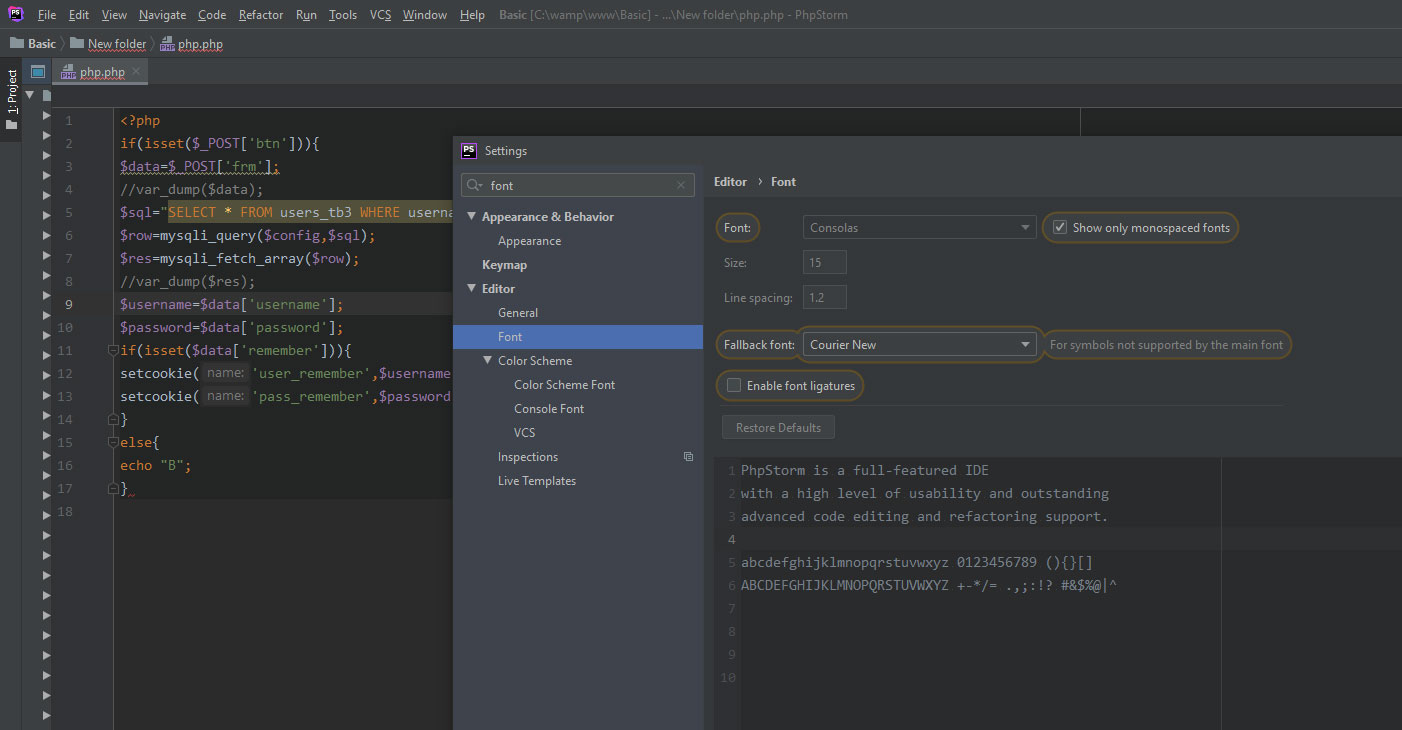This screenshot has width=1402, height=730.
Task: Collapse the top project tree arrow
Action: point(30,95)
